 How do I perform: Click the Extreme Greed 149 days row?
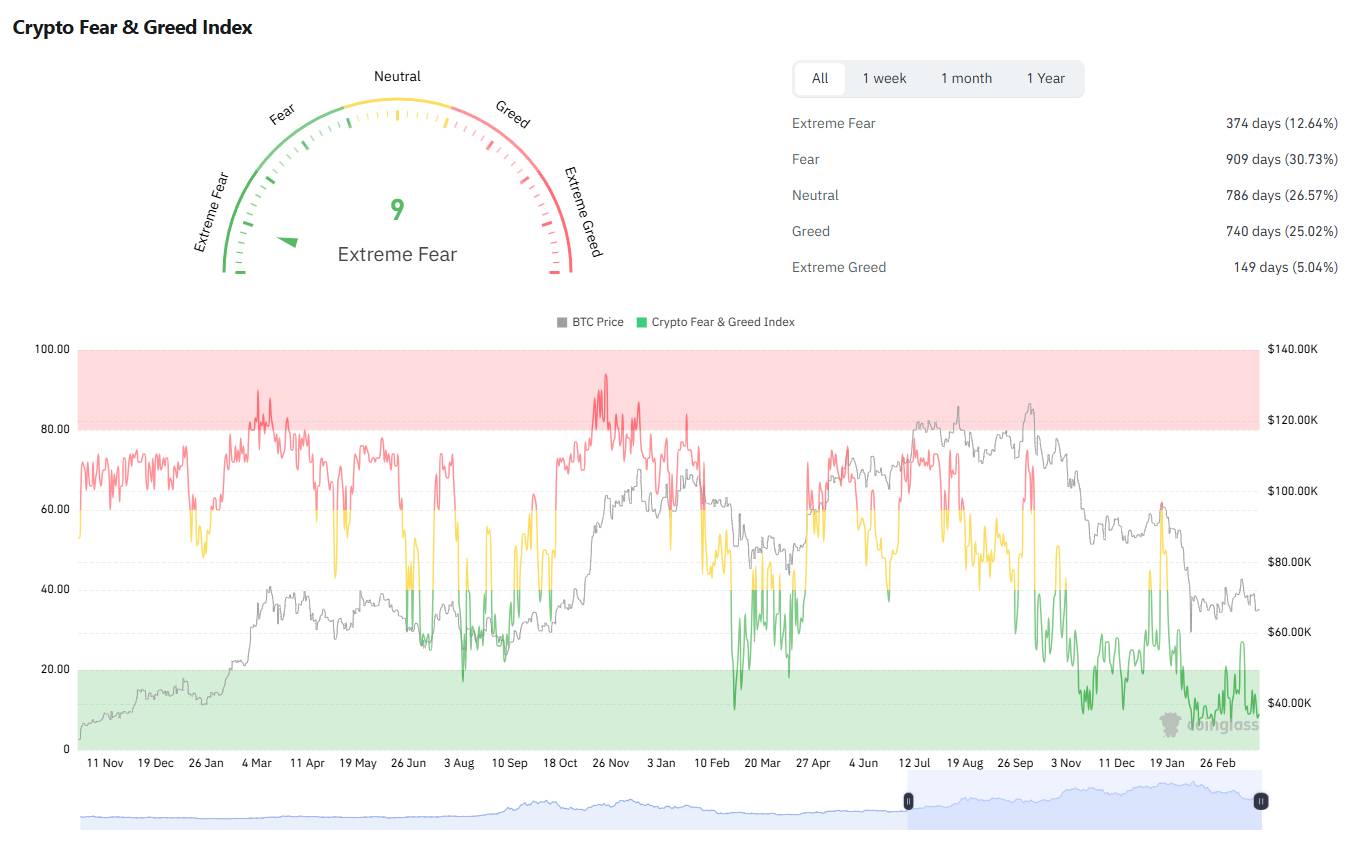(1064, 268)
